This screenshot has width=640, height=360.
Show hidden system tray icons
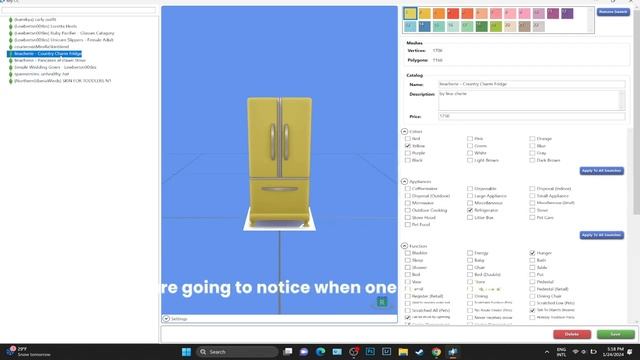point(547,352)
